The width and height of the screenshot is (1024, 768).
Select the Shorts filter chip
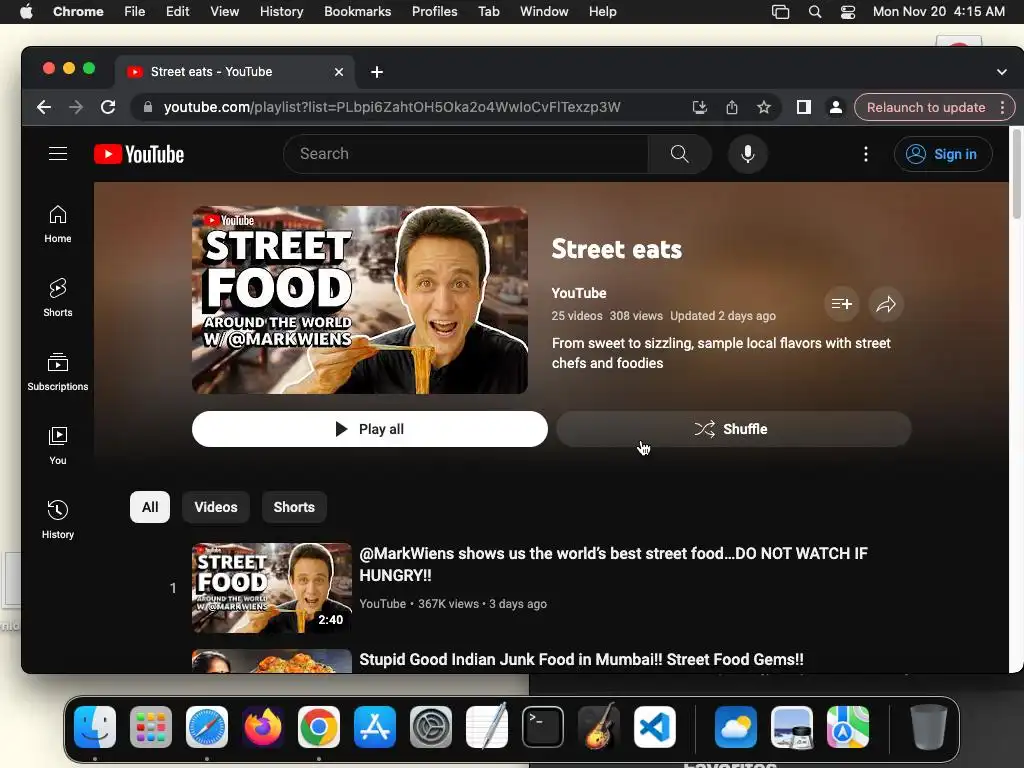[x=294, y=507]
